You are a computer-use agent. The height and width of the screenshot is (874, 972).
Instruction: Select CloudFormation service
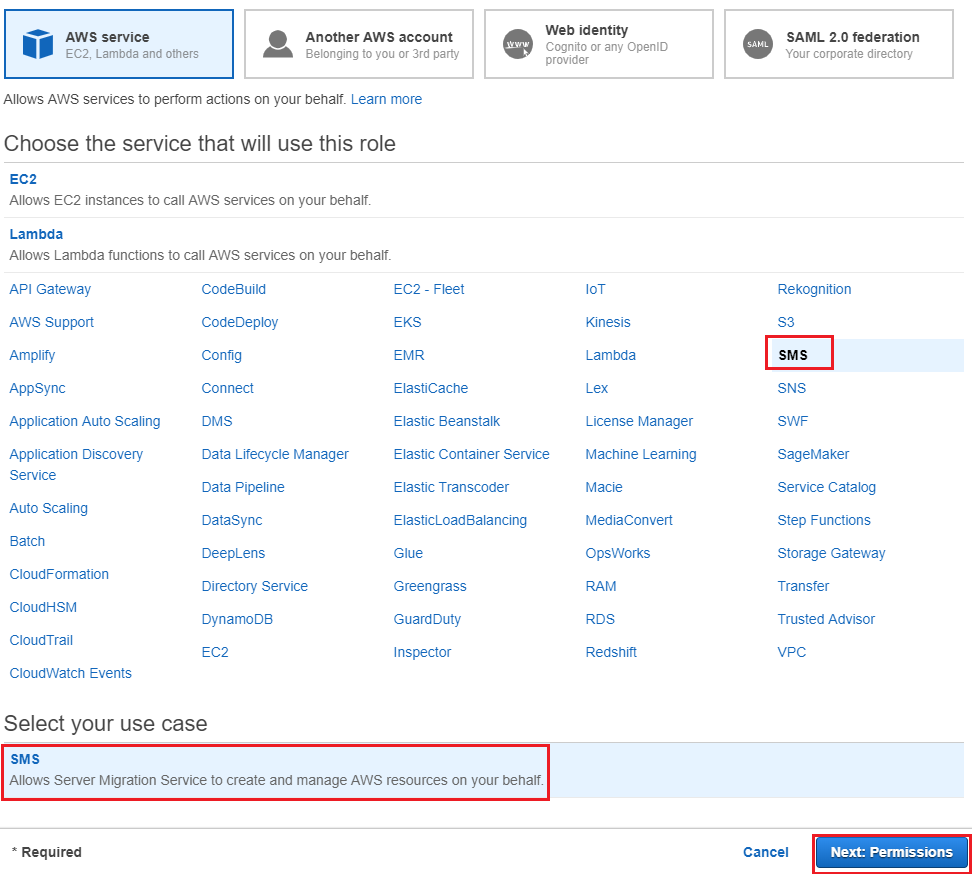tap(59, 574)
